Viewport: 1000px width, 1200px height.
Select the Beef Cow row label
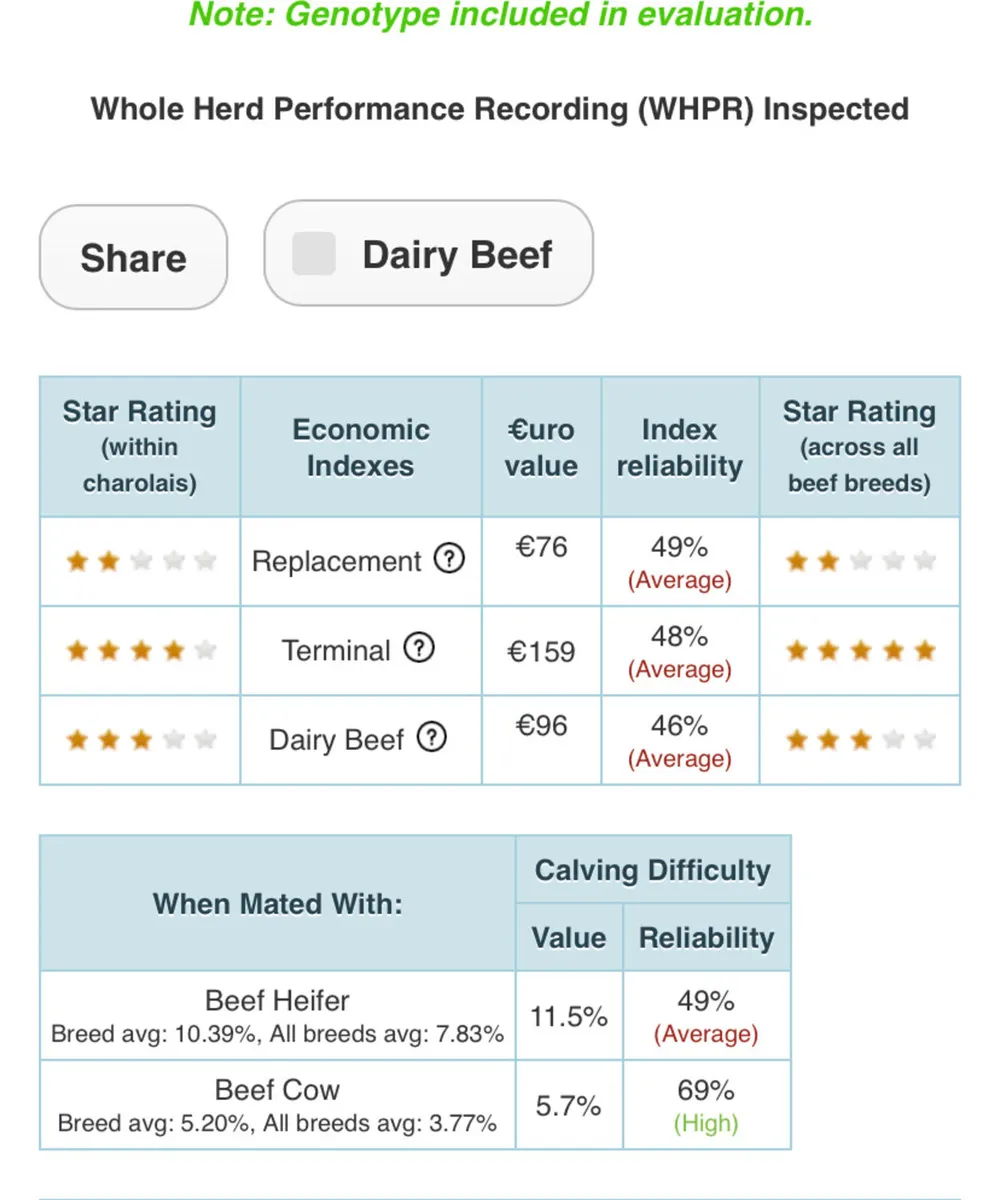(x=277, y=1089)
